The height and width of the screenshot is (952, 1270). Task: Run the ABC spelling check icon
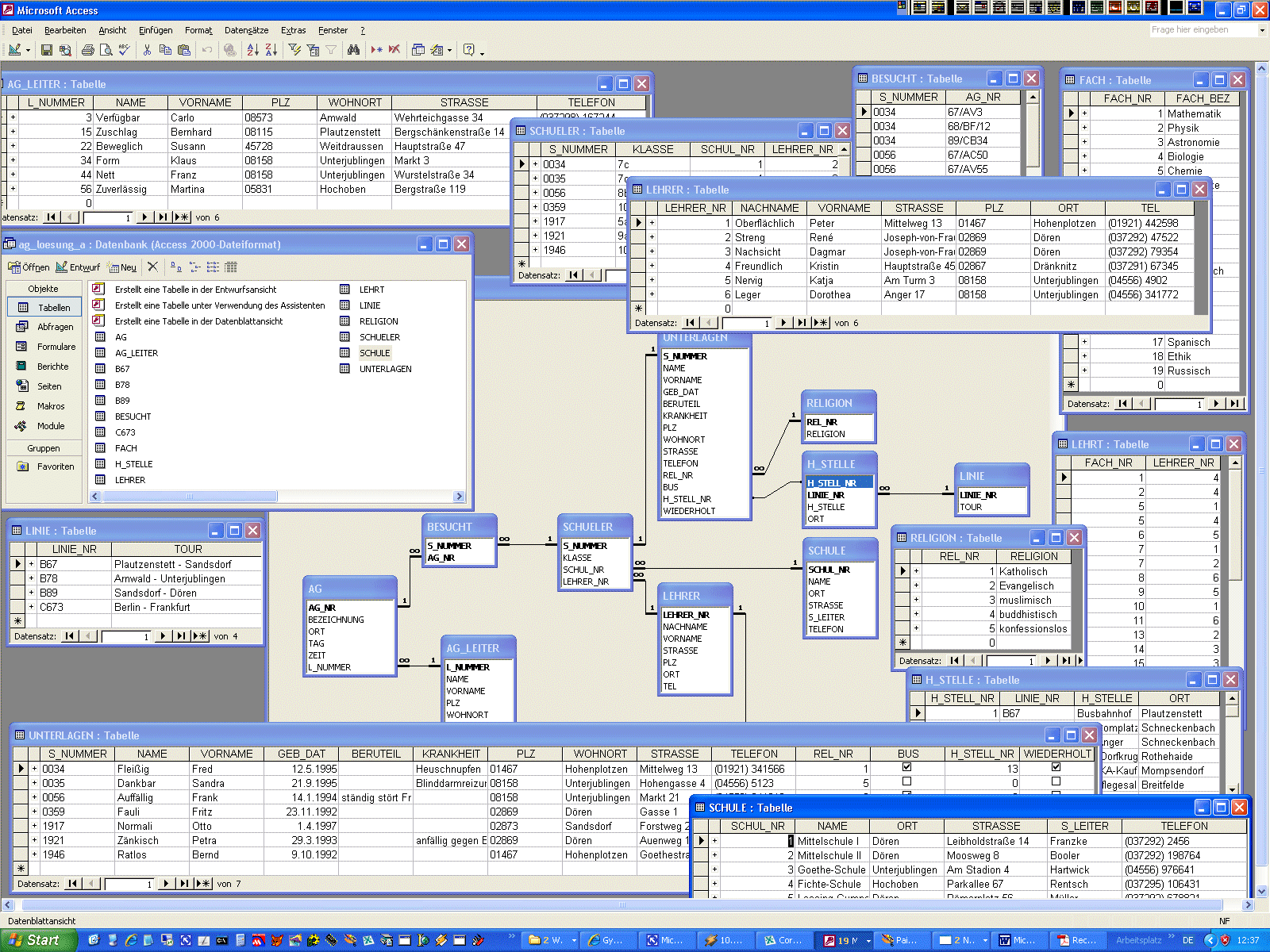[124, 50]
